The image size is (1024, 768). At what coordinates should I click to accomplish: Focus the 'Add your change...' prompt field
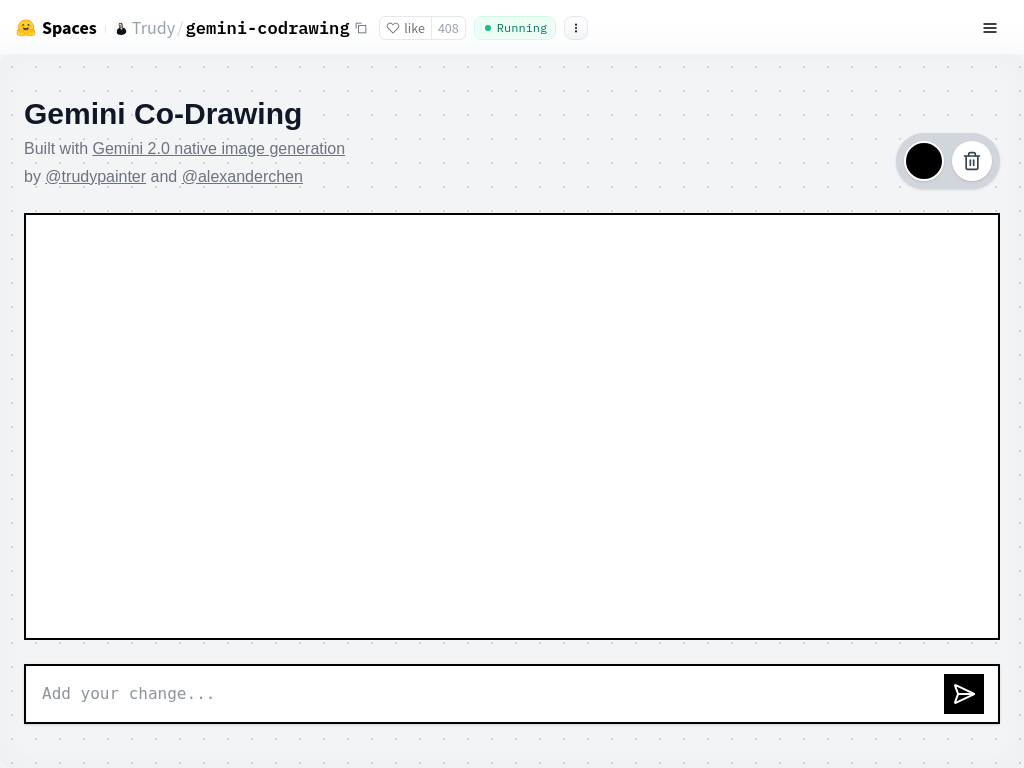click(x=480, y=694)
